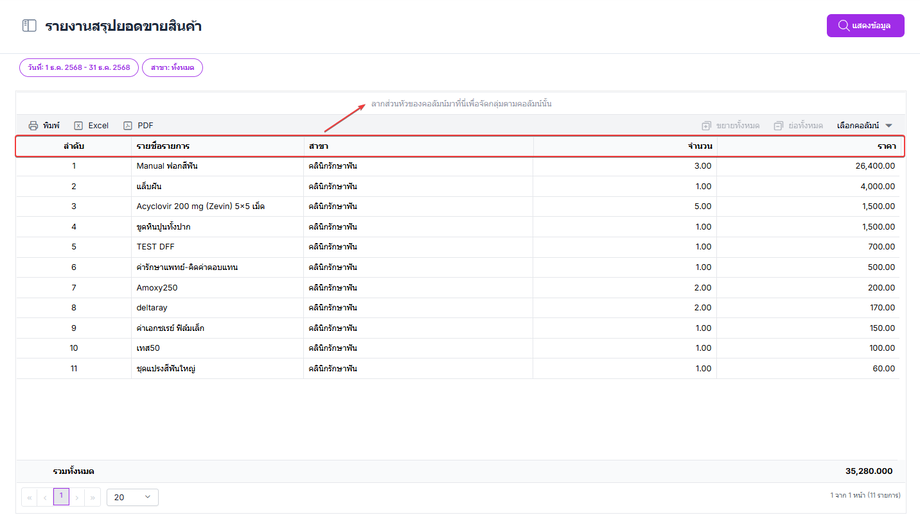
Task: Open the branch filter chip
Action: click(172, 67)
